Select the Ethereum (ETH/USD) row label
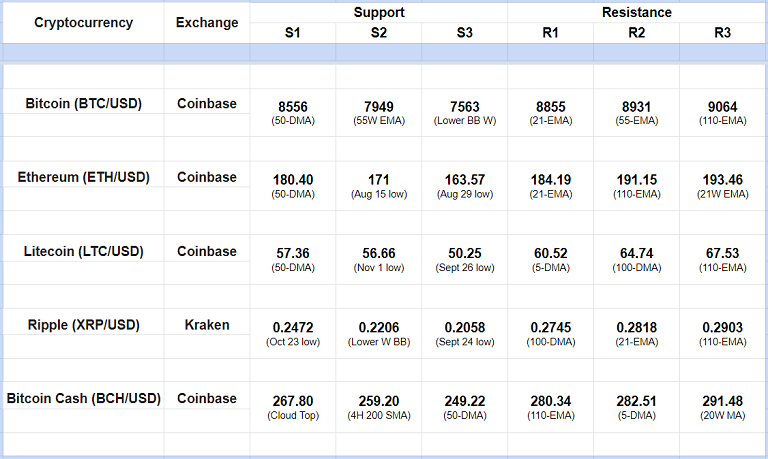 (83, 177)
